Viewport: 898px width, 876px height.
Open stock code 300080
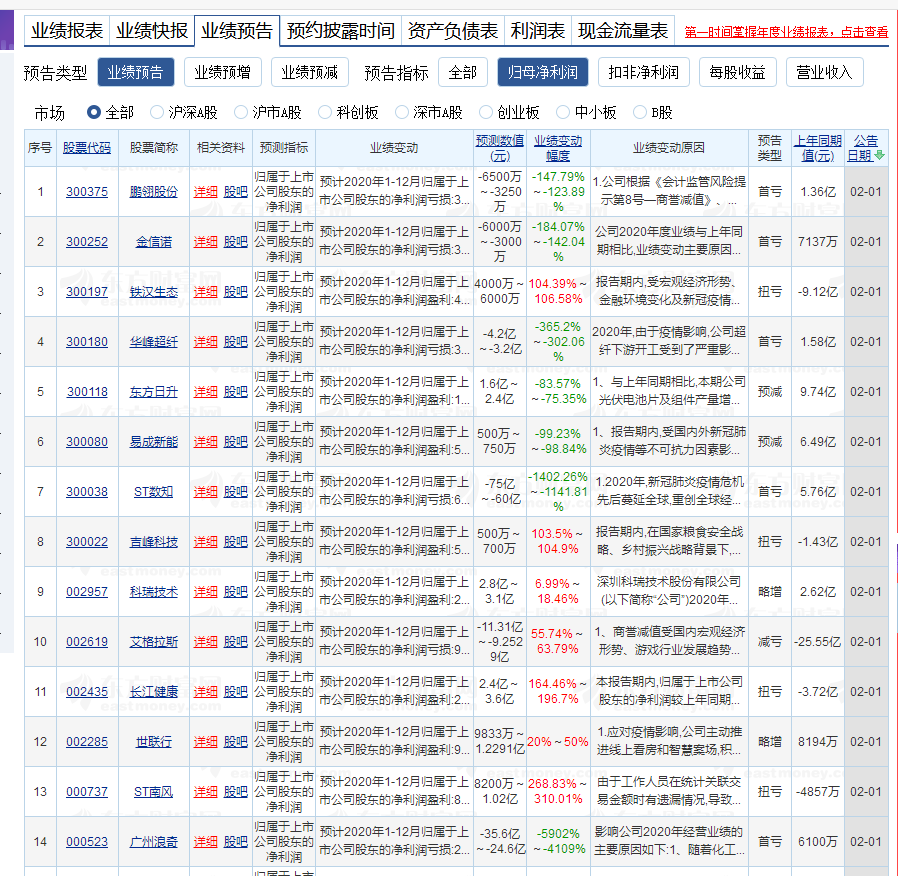[86, 441]
